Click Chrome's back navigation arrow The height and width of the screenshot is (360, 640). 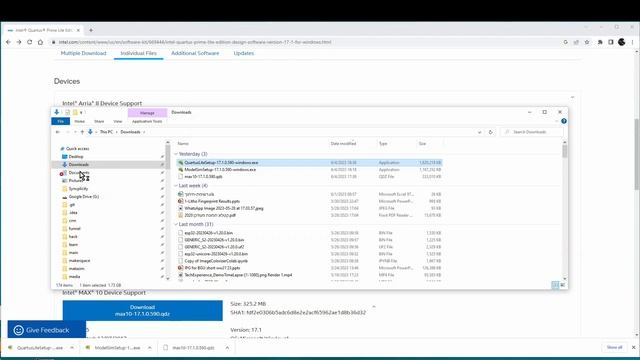[8, 42]
